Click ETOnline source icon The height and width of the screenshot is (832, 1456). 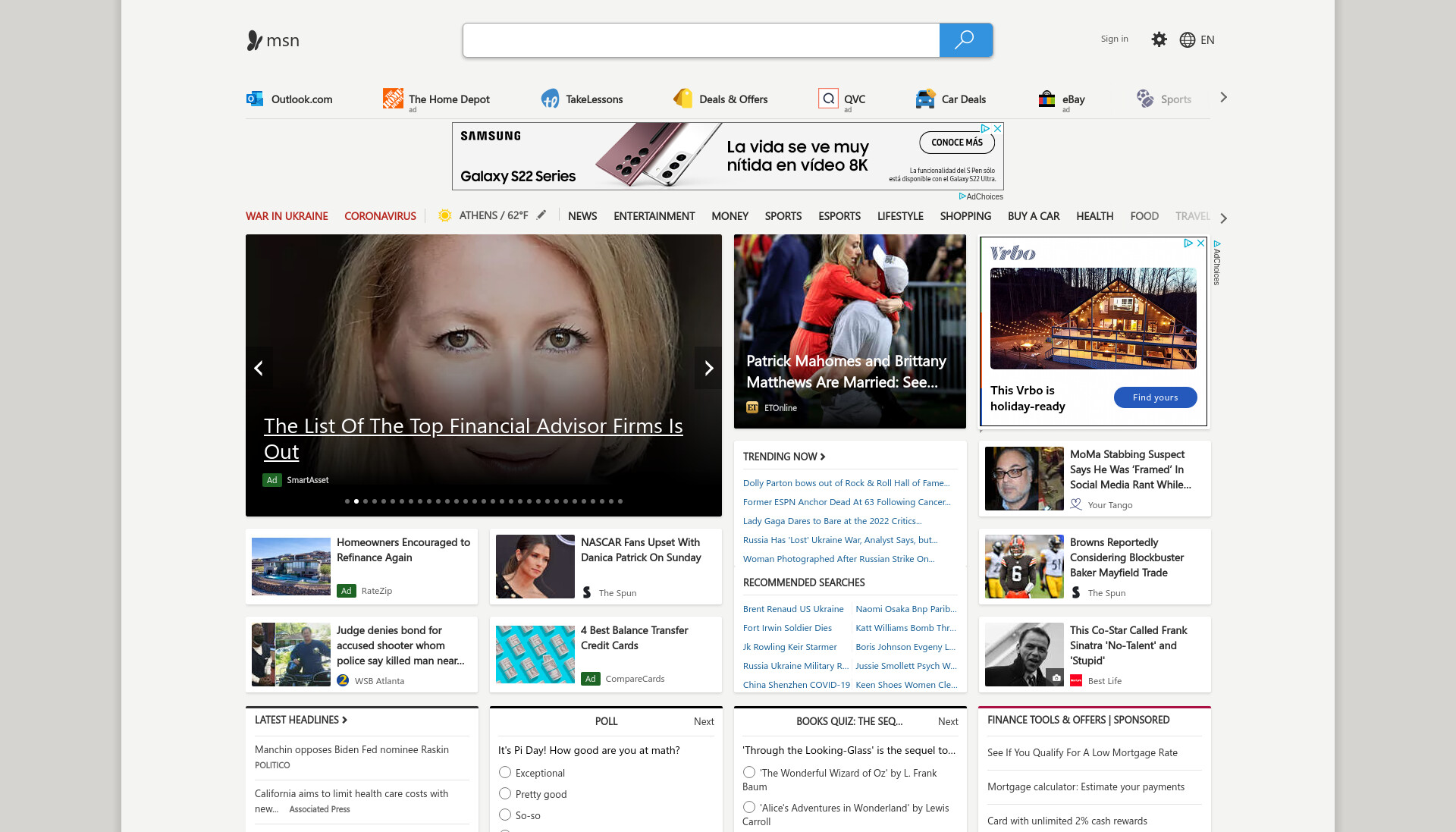pyautogui.click(x=752, y=408)
